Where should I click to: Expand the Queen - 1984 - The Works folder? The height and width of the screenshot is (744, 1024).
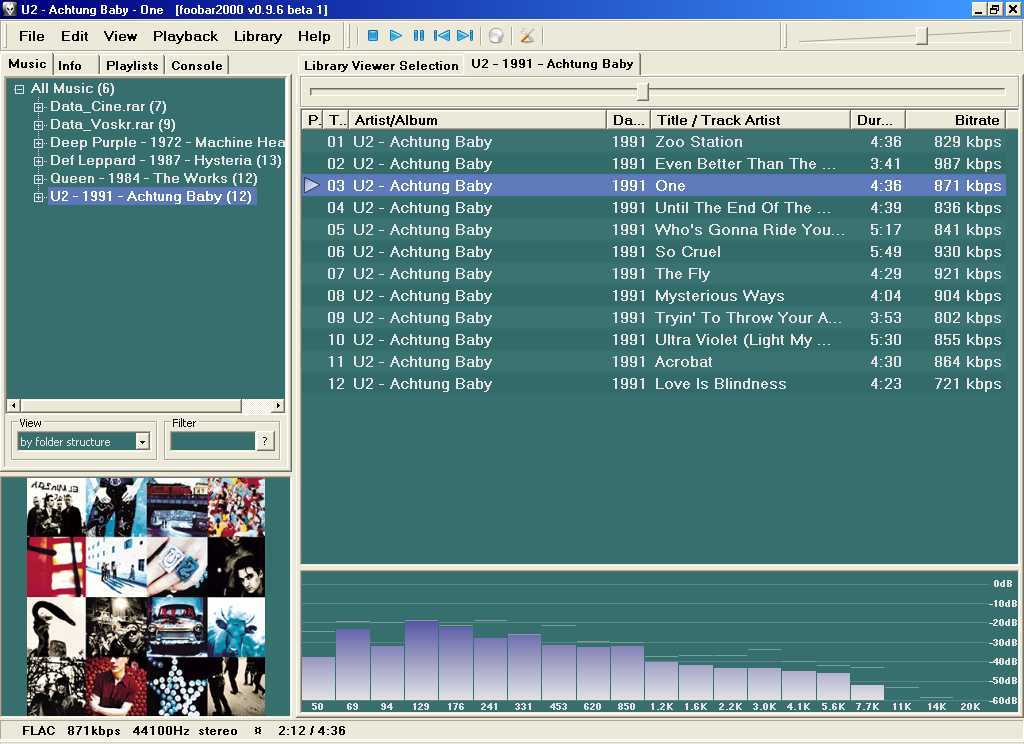pyautogui.click(x=39, y=179)
